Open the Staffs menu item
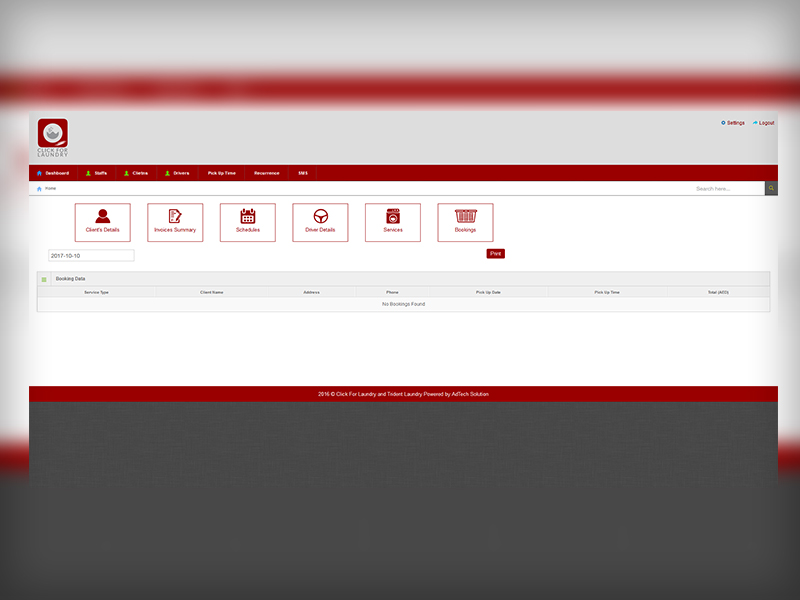The height and width of the screenshot is (600, 800). click(97, 173)
